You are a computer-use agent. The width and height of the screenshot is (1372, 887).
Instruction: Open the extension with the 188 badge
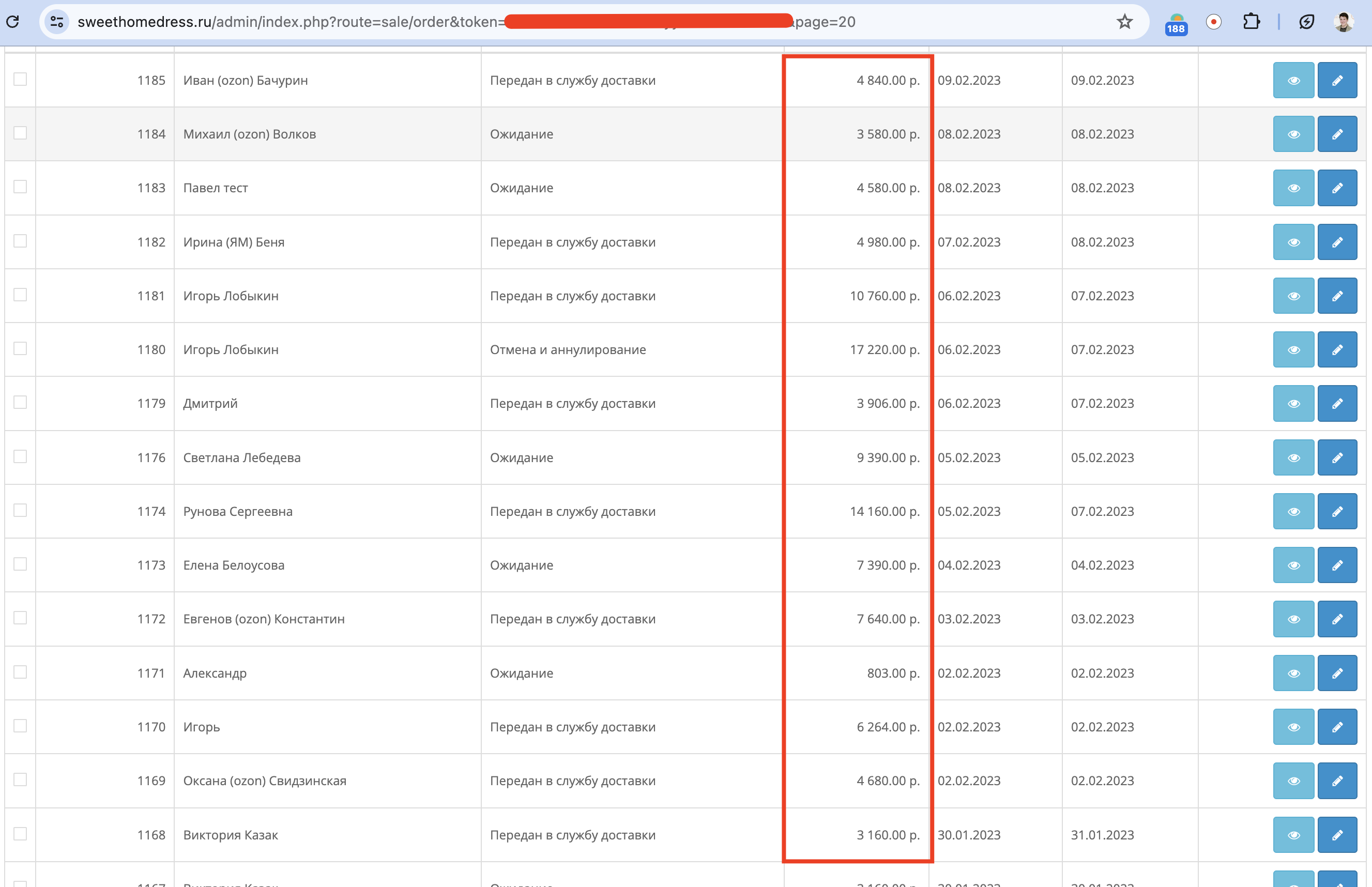pyautogui.click(x=1176, y=24)
